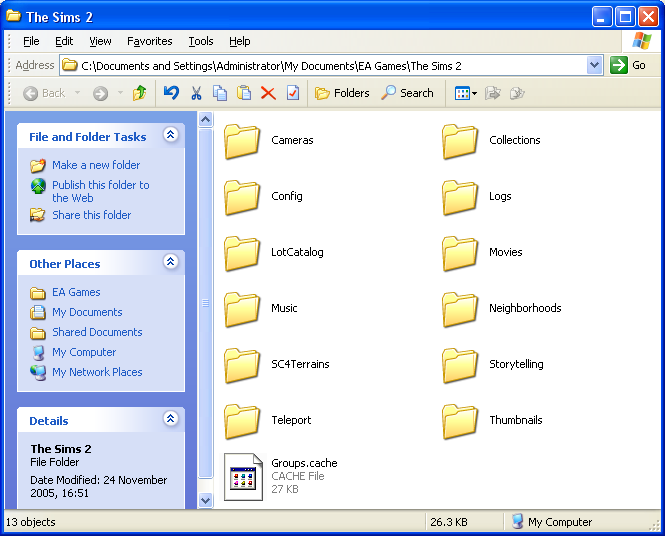Open My Network Places link
Screen dimensions: 665x536
click(97, 372)
